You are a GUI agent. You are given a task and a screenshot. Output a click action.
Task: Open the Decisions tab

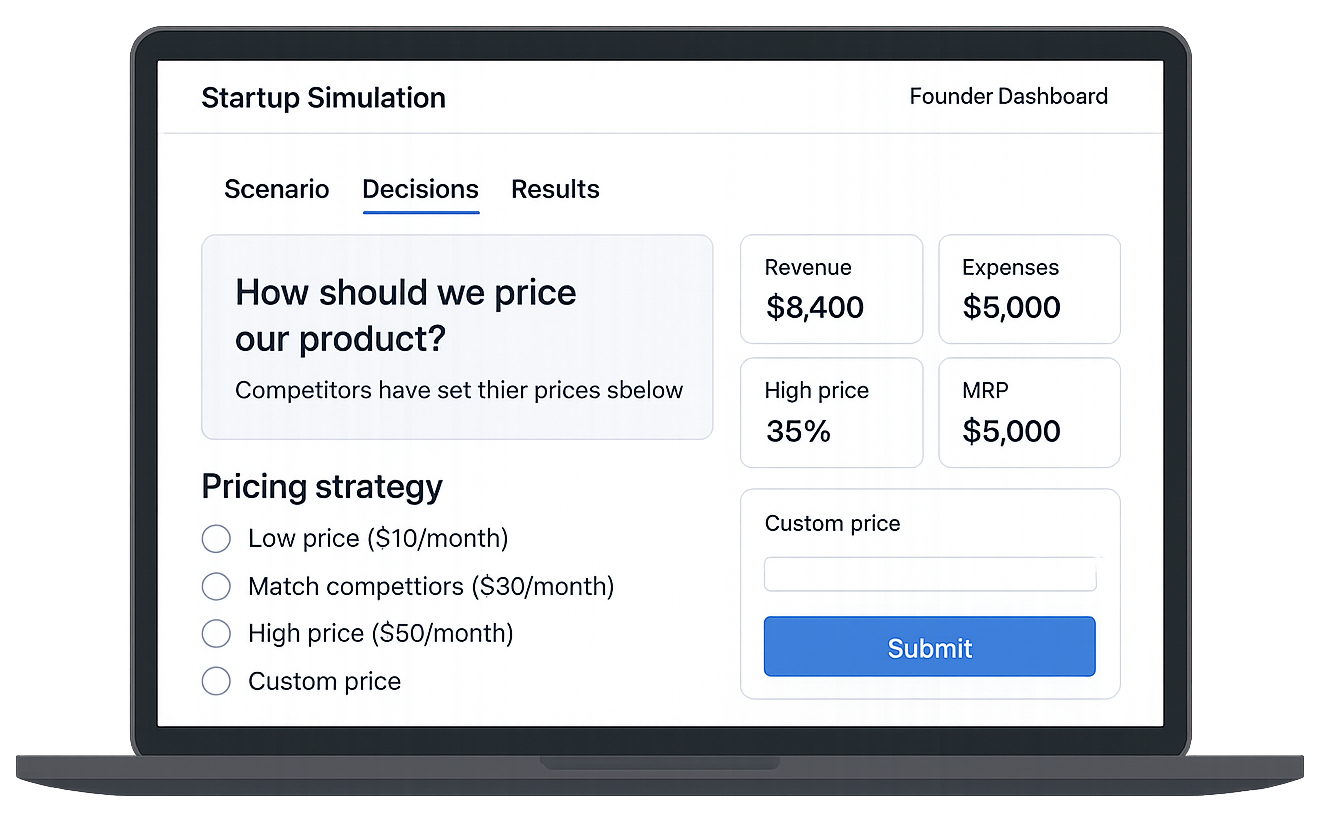(421, 189)
